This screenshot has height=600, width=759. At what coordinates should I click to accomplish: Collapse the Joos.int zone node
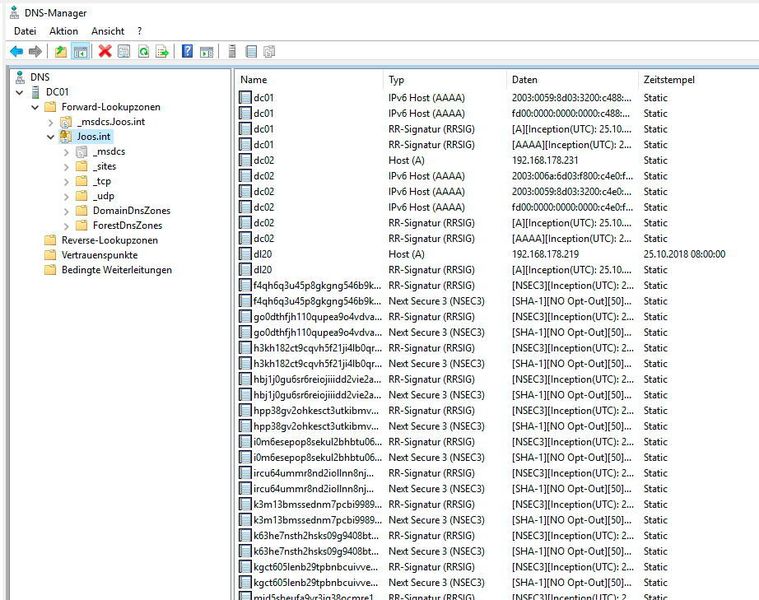[x=50, y=137]
